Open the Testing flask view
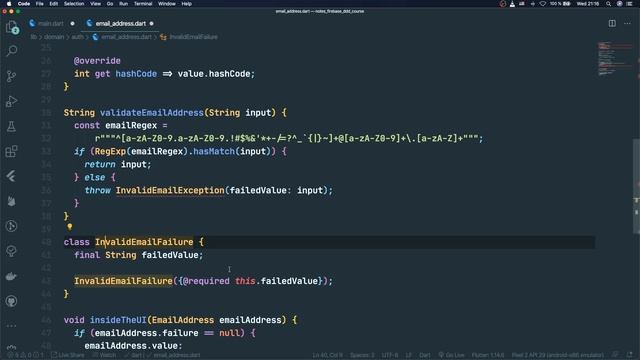This screenshot has height=360, width=640. (x=12, y=126)
